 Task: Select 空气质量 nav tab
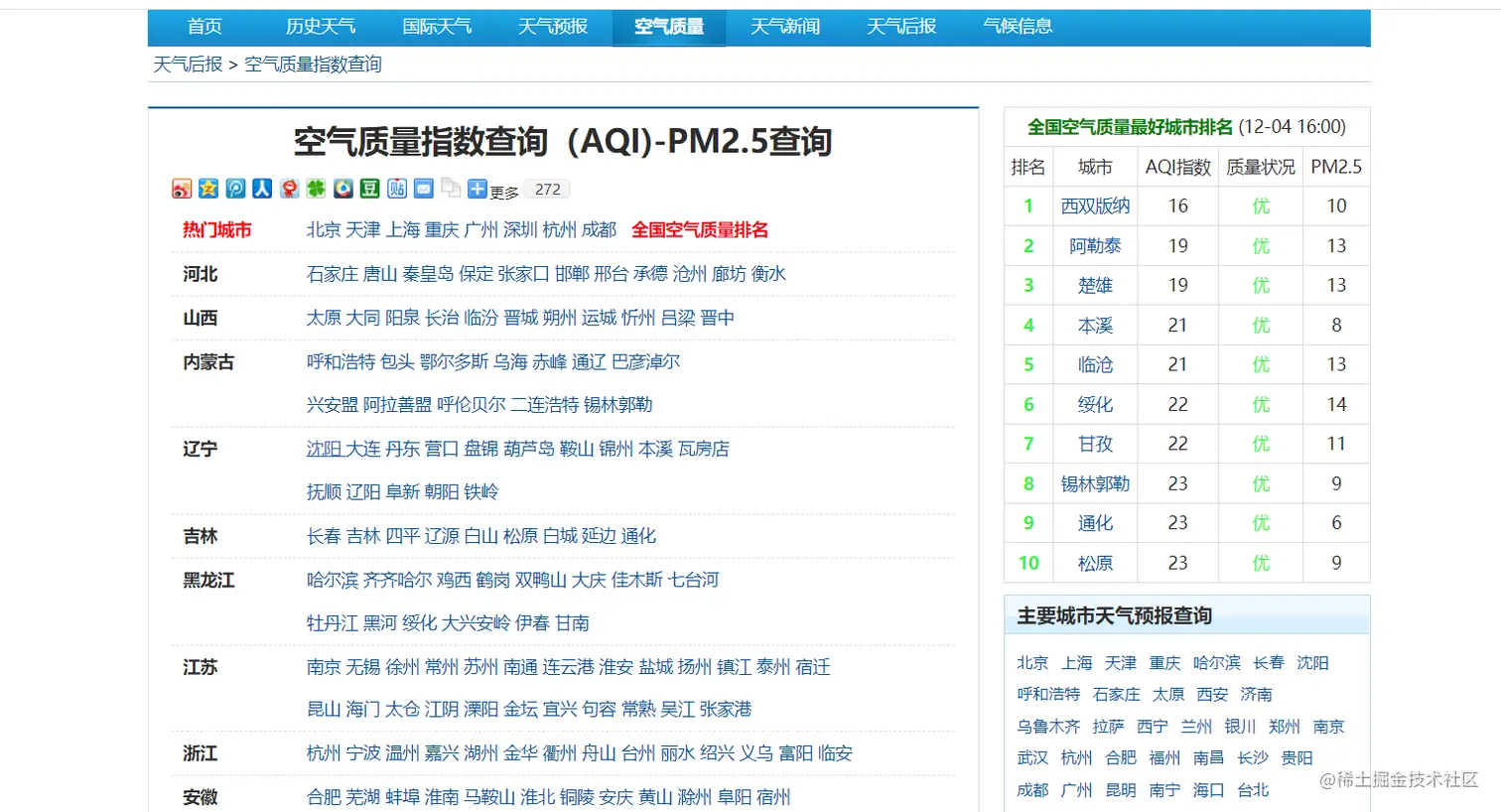click(x=669, y=27)
